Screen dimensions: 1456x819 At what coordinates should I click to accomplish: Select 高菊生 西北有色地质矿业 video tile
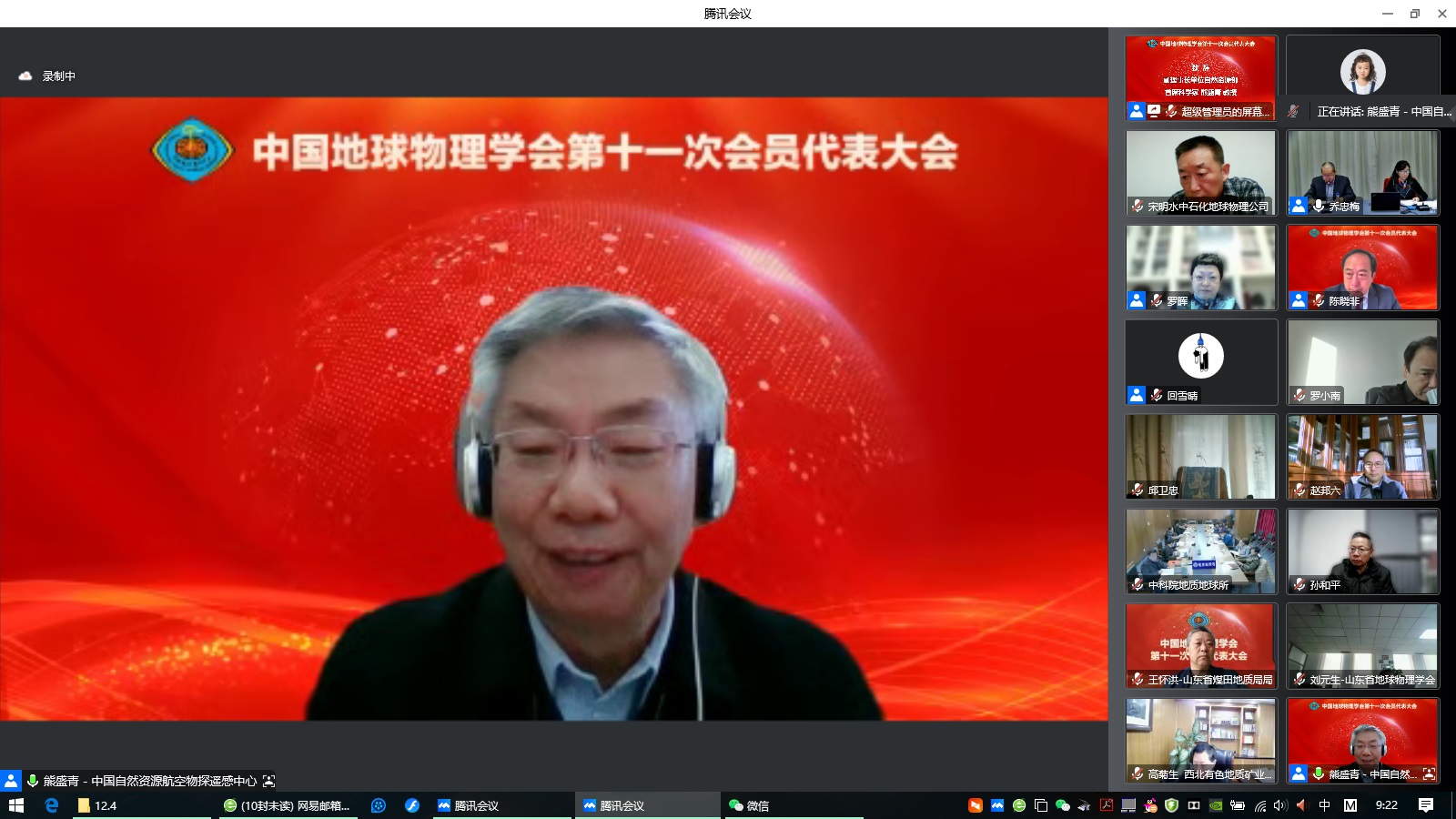(1201, 741)
